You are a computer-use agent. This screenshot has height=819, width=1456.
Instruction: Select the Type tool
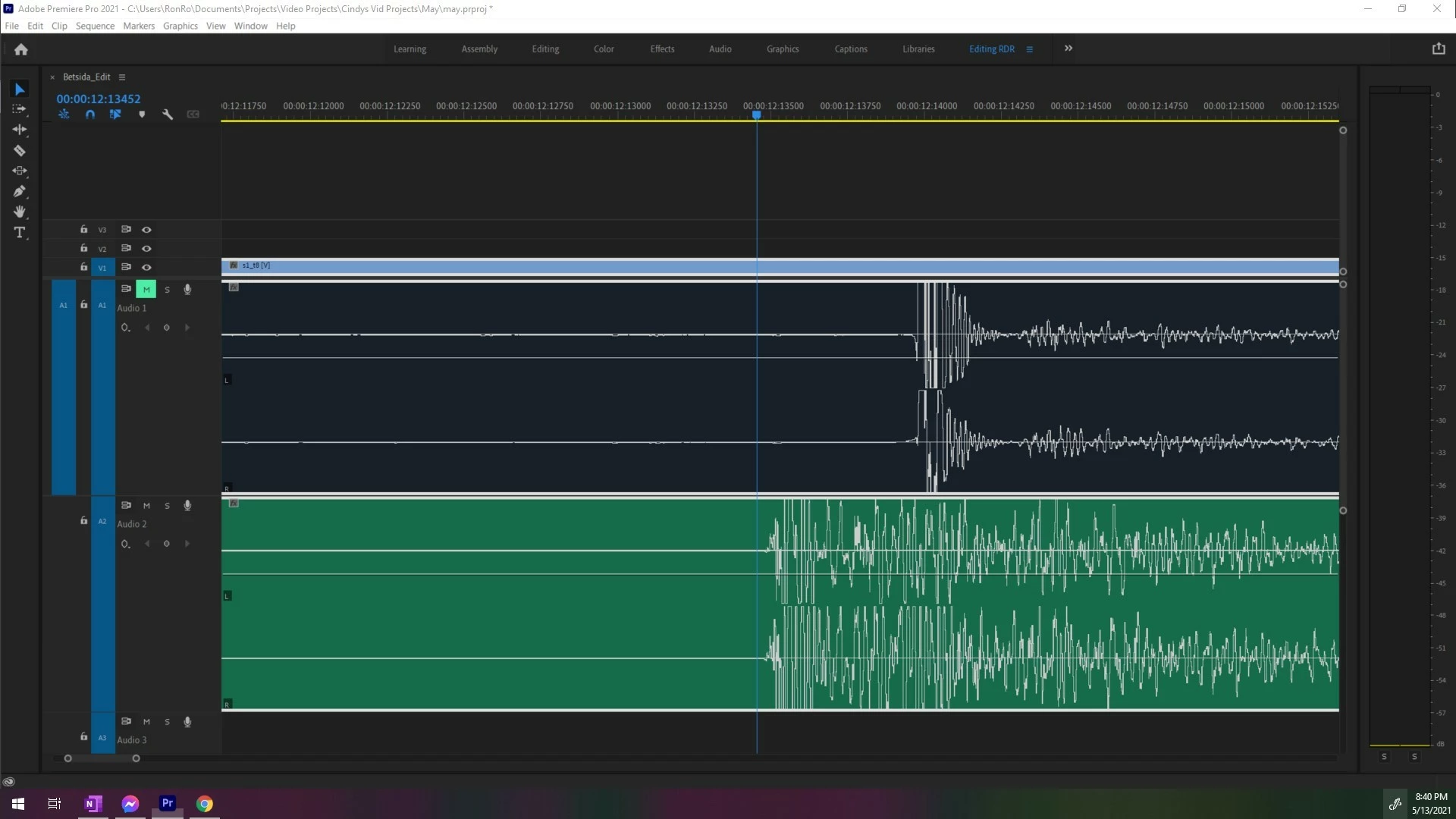pos(20,233)
